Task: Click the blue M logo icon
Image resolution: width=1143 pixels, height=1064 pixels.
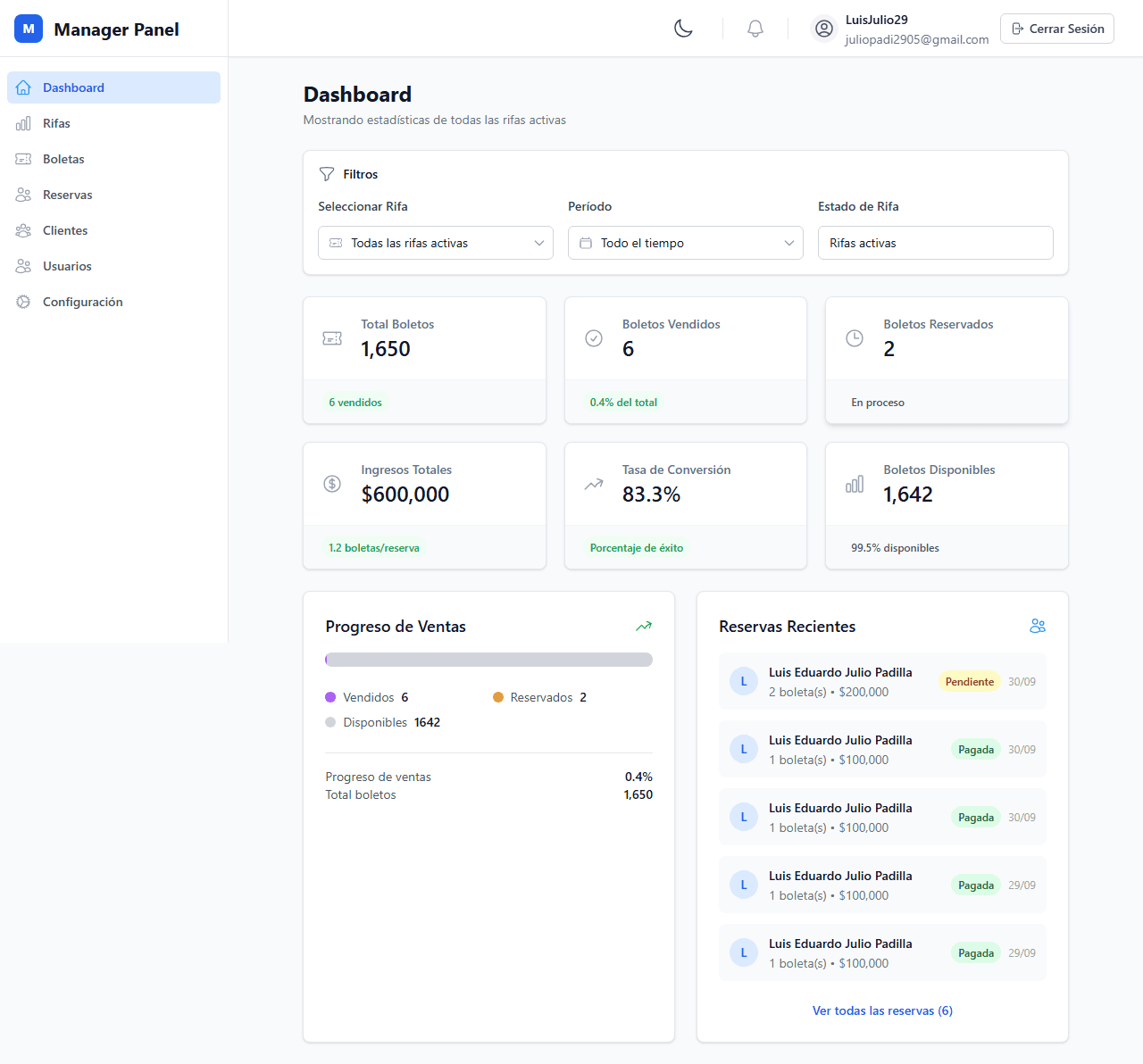Action: (x=29, y=29)
